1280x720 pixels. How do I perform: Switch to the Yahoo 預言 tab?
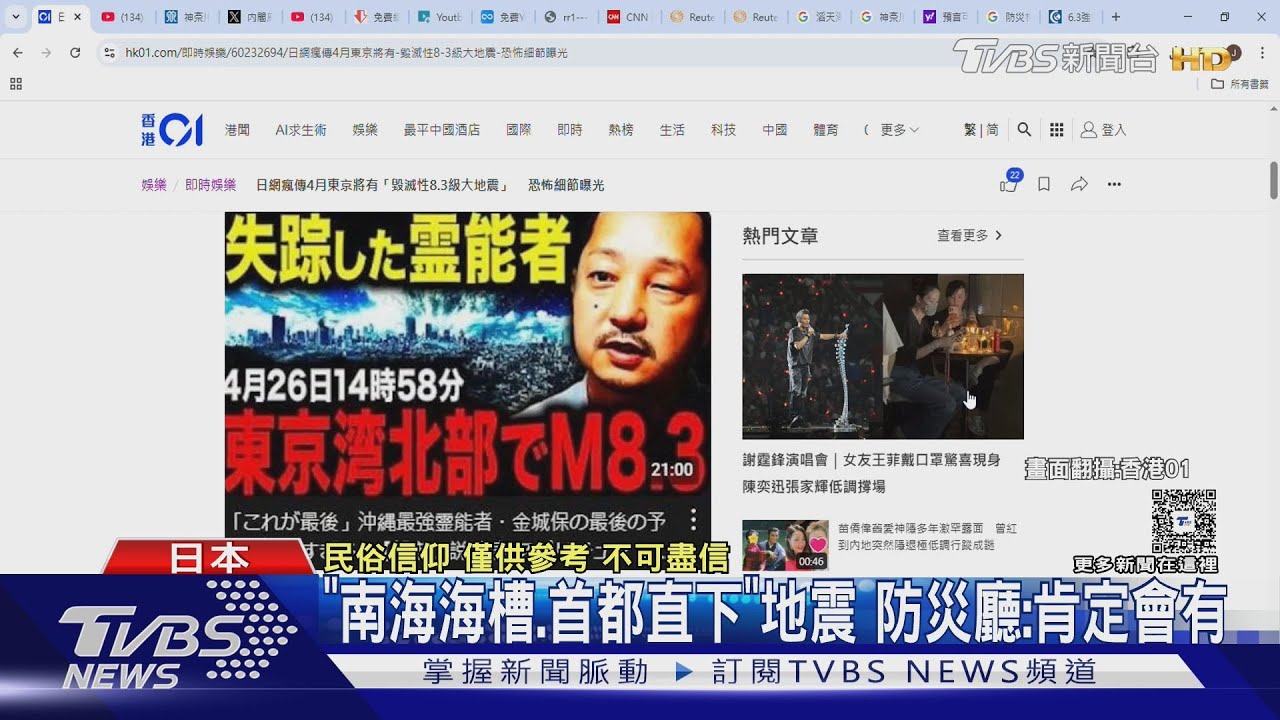tap(945, 17)
